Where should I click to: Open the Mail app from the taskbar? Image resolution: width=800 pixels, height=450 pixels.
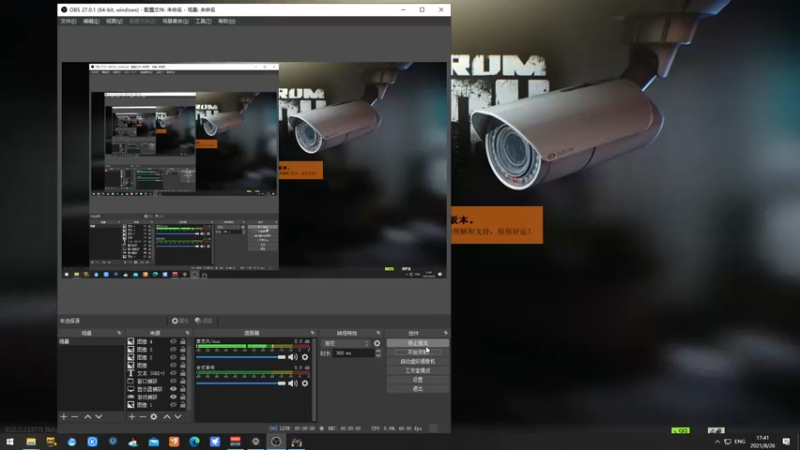[154, 442]
